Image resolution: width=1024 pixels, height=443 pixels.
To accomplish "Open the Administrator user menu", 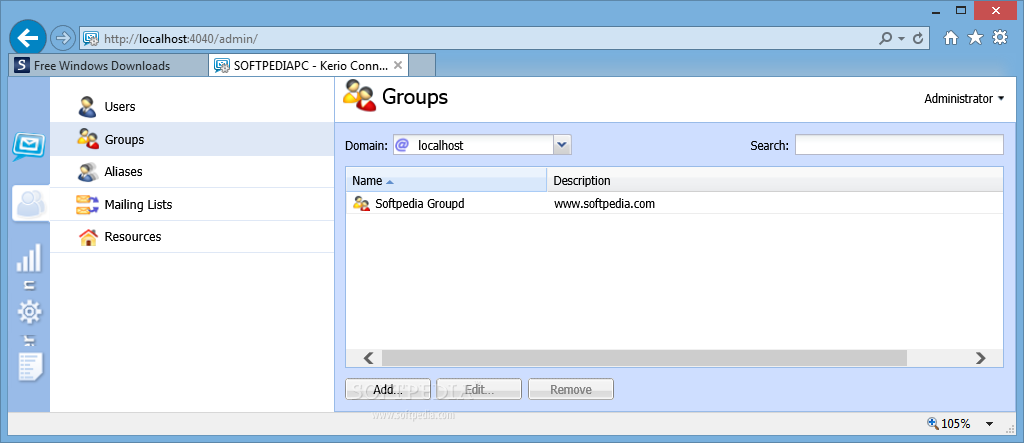I will click(964, 99).
